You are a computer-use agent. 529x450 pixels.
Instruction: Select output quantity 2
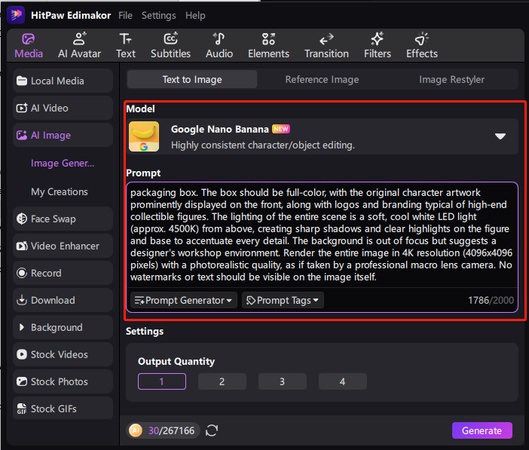(x=222, y=382)
